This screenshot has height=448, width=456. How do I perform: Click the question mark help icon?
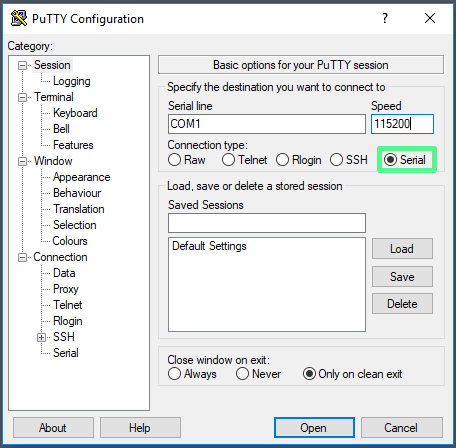[385, 18]
